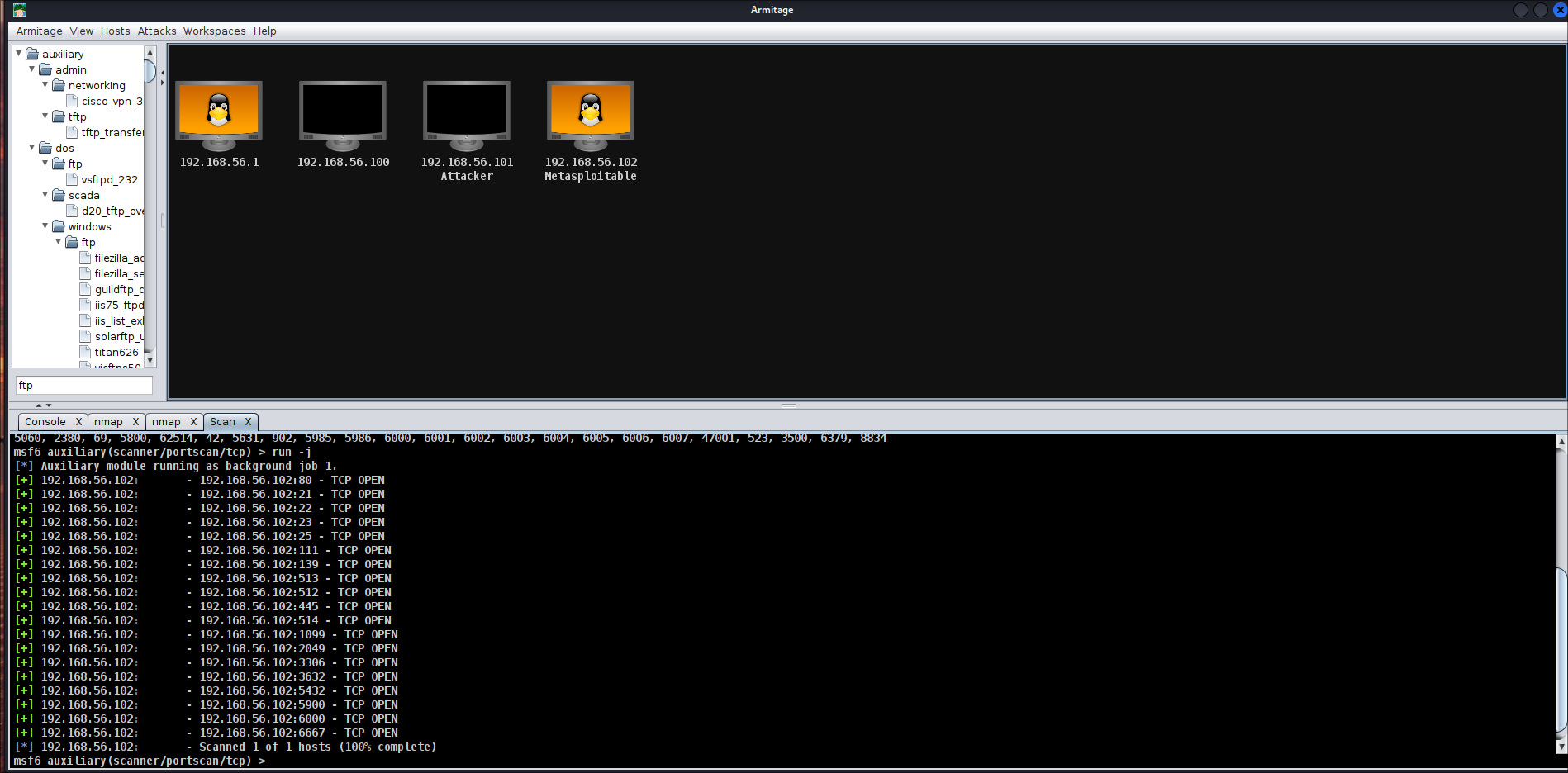Collapse the admin tree node

31,69
